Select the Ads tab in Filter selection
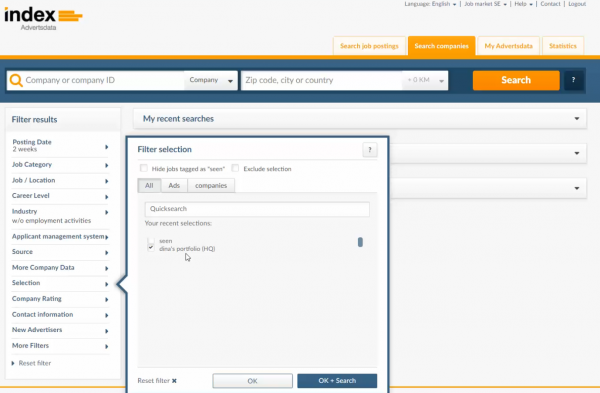The image size is (600, 393). click(174, 186)
